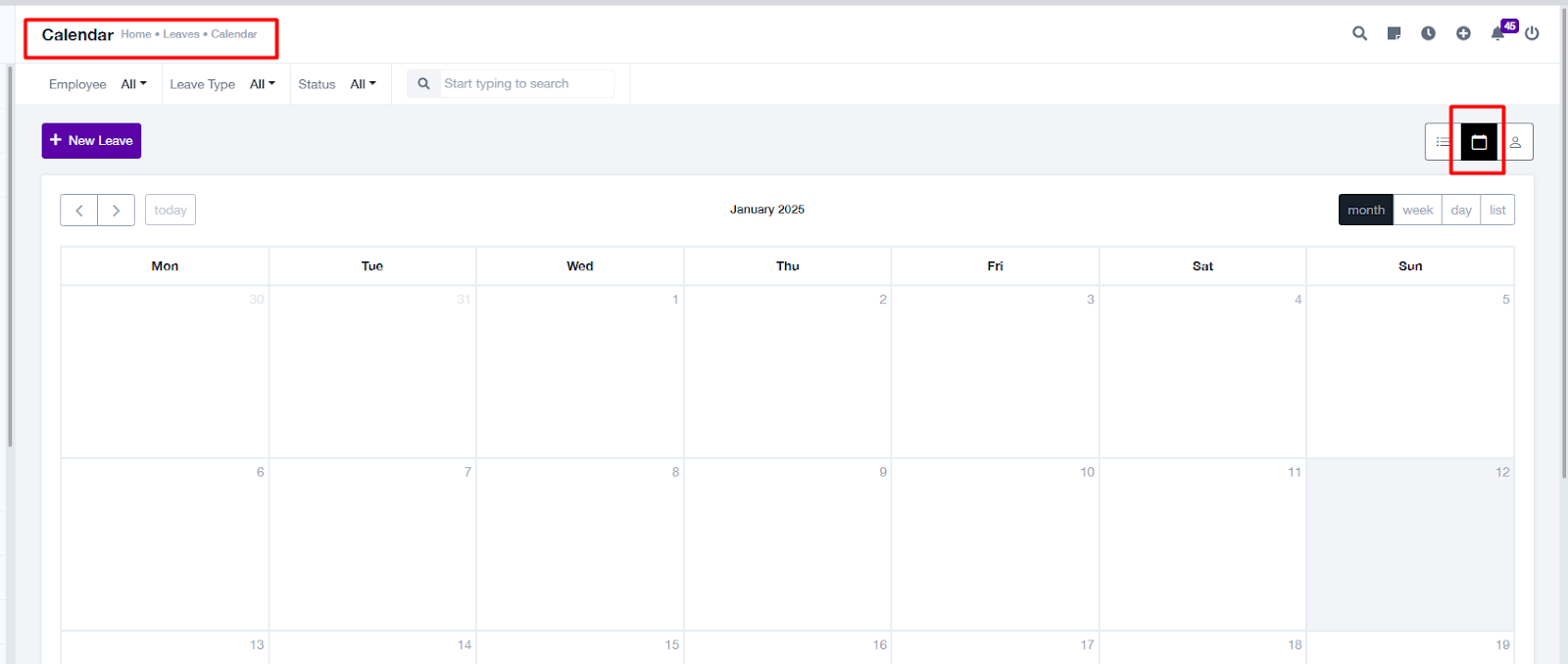Click the Thu column header

[x=788, y=265]
